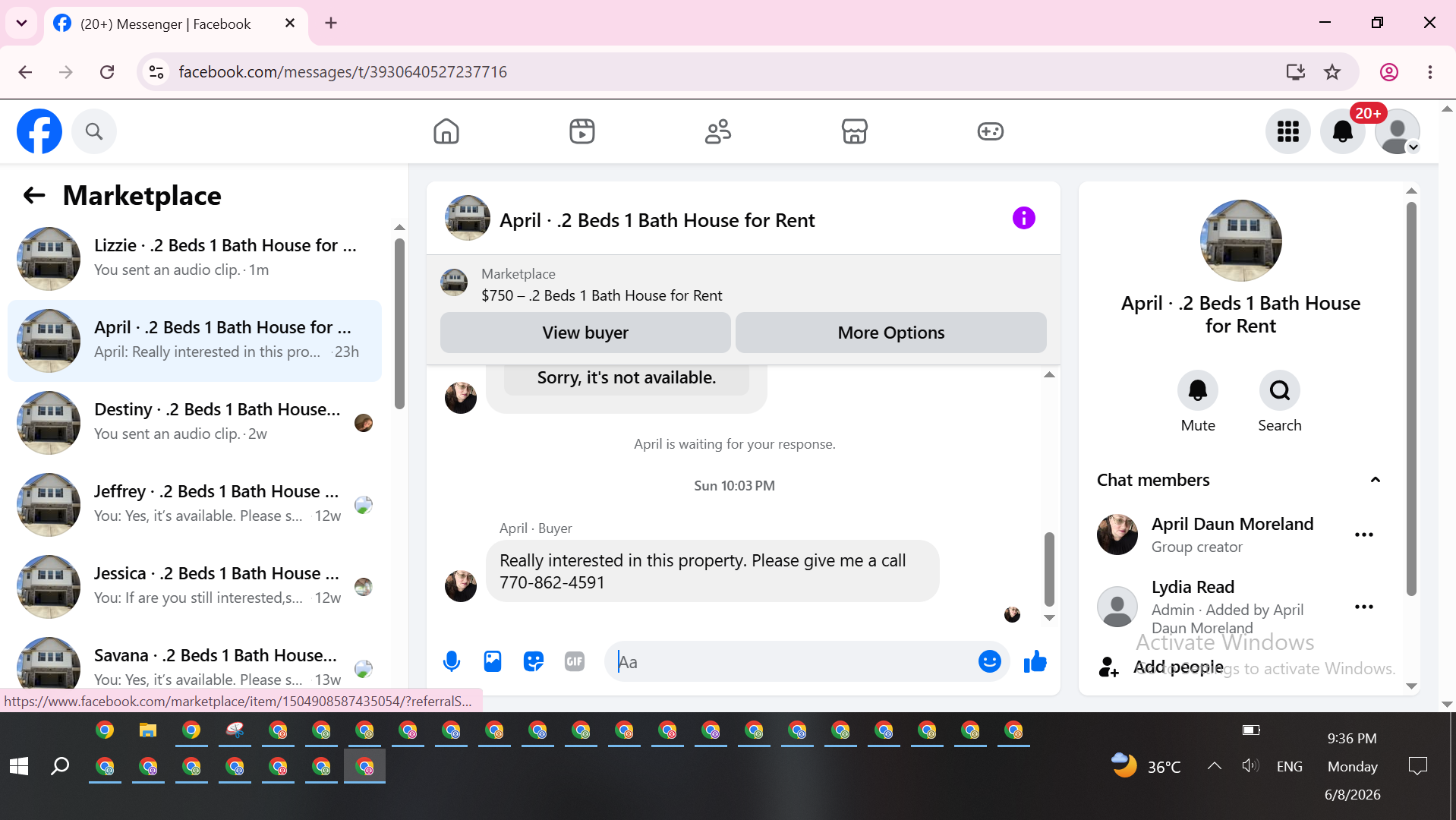Open the $750 Marketplace listing link

coord(601,295)
